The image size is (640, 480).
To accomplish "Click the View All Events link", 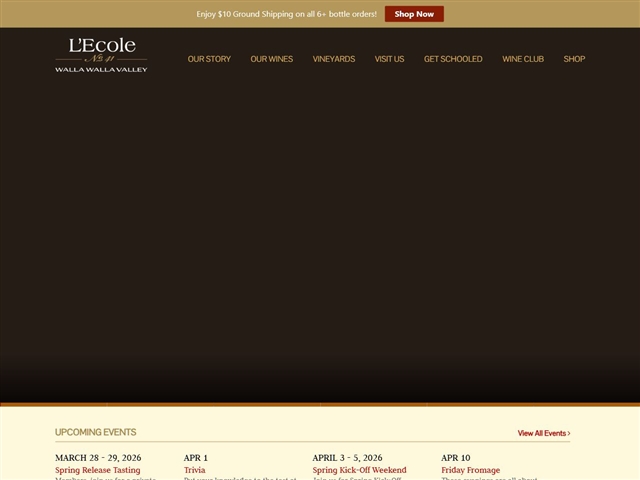I will pos(541,433).
